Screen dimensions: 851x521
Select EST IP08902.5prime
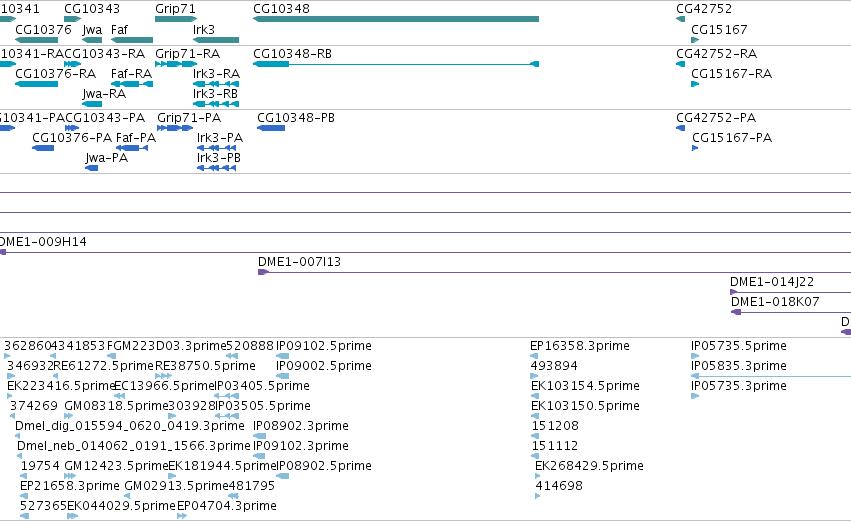[x=323, y=466]
